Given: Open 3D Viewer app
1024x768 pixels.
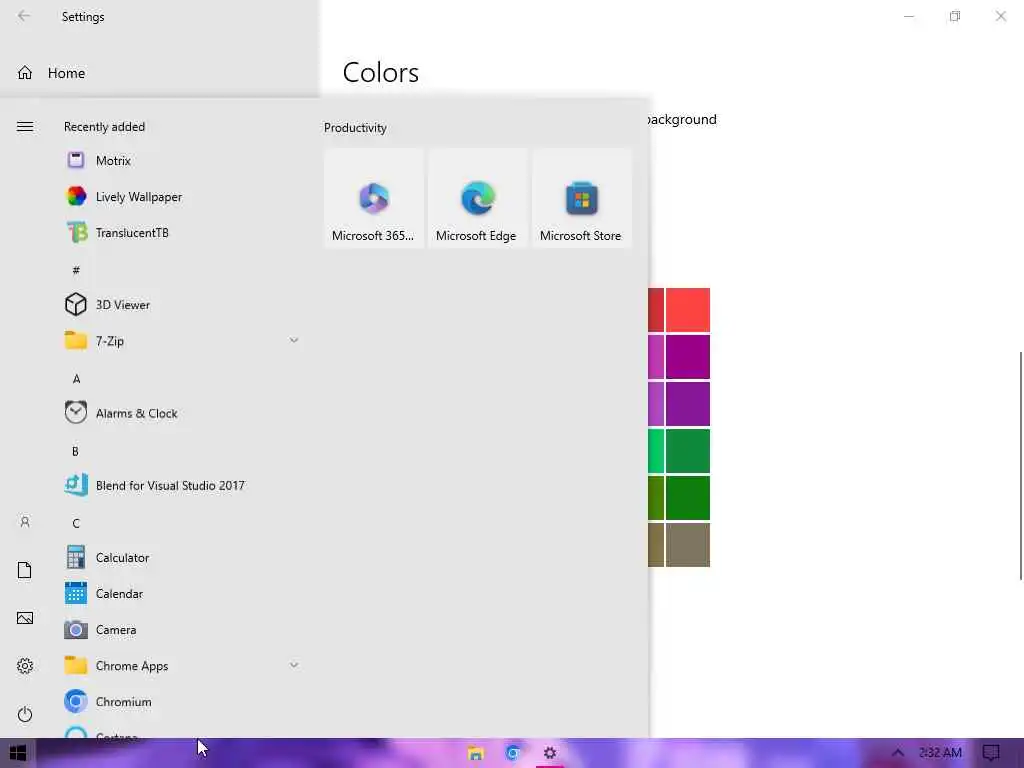Looking at the screenshot, I should 183,305.
